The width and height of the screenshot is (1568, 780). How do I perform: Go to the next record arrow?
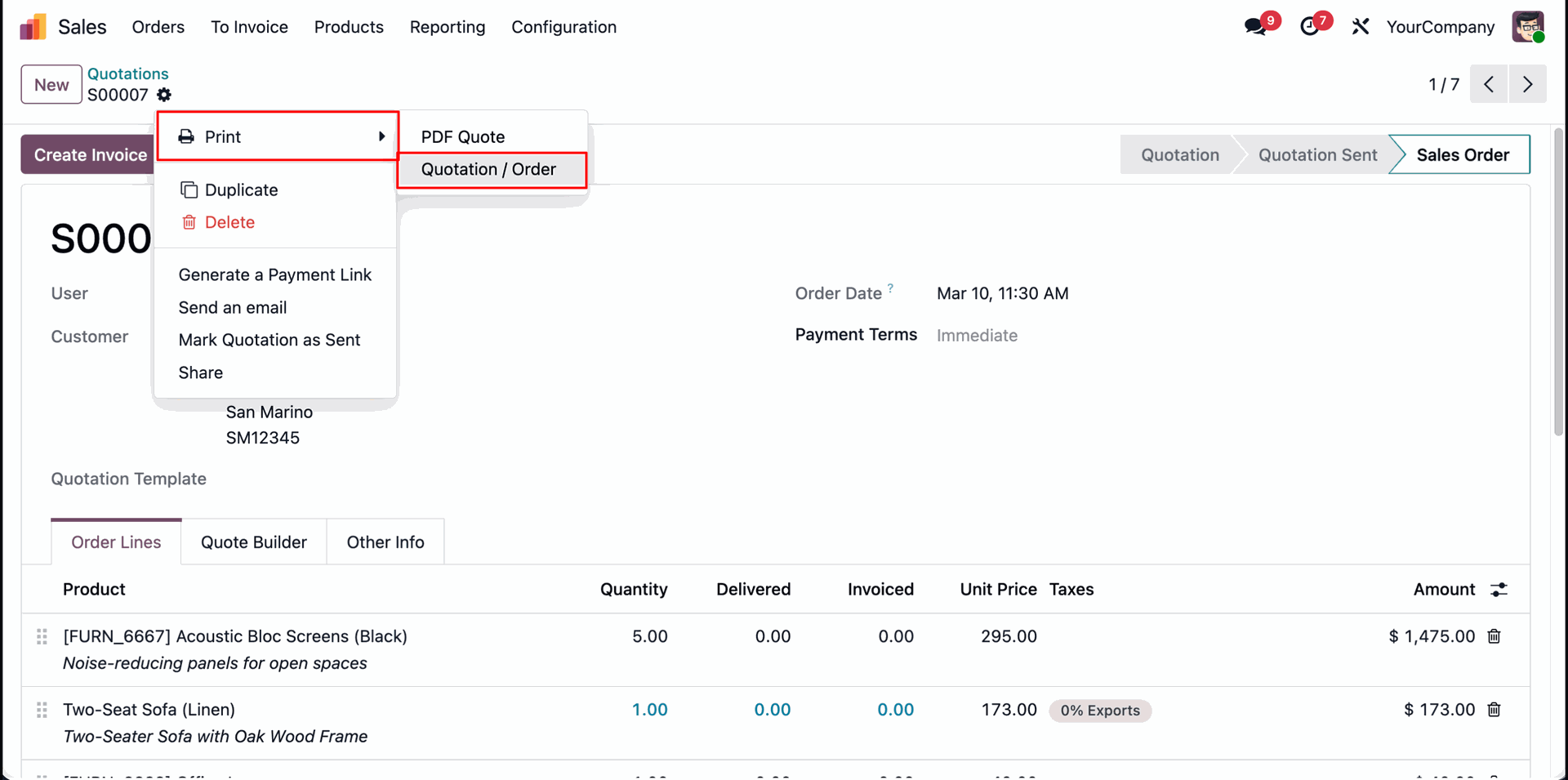tap(1527, 84)
